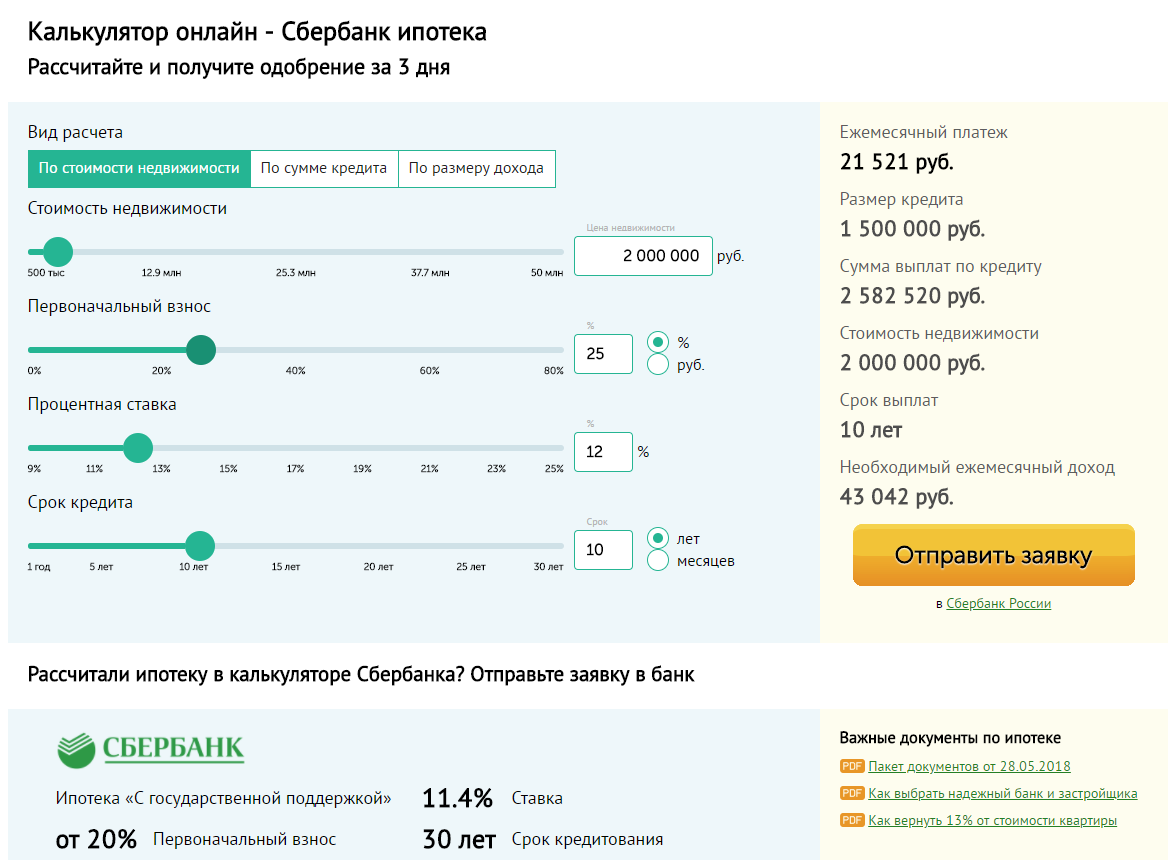The height and width of the screenshot is (860, 1174).
Task: Click the '20 лет' term scale label
Action: tap(378, 567)
